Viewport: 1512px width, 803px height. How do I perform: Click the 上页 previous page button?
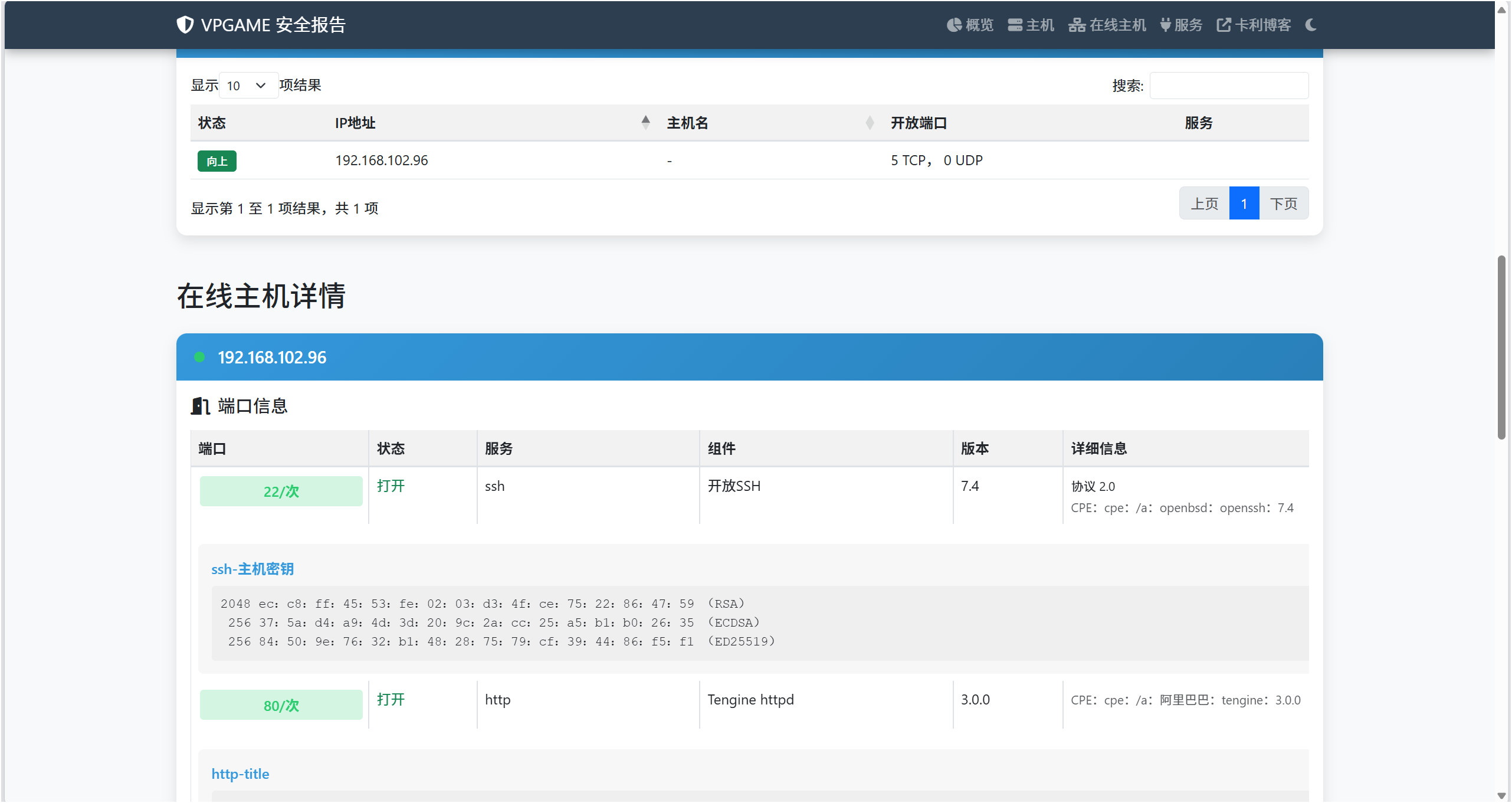click(x=1204, y=204)
